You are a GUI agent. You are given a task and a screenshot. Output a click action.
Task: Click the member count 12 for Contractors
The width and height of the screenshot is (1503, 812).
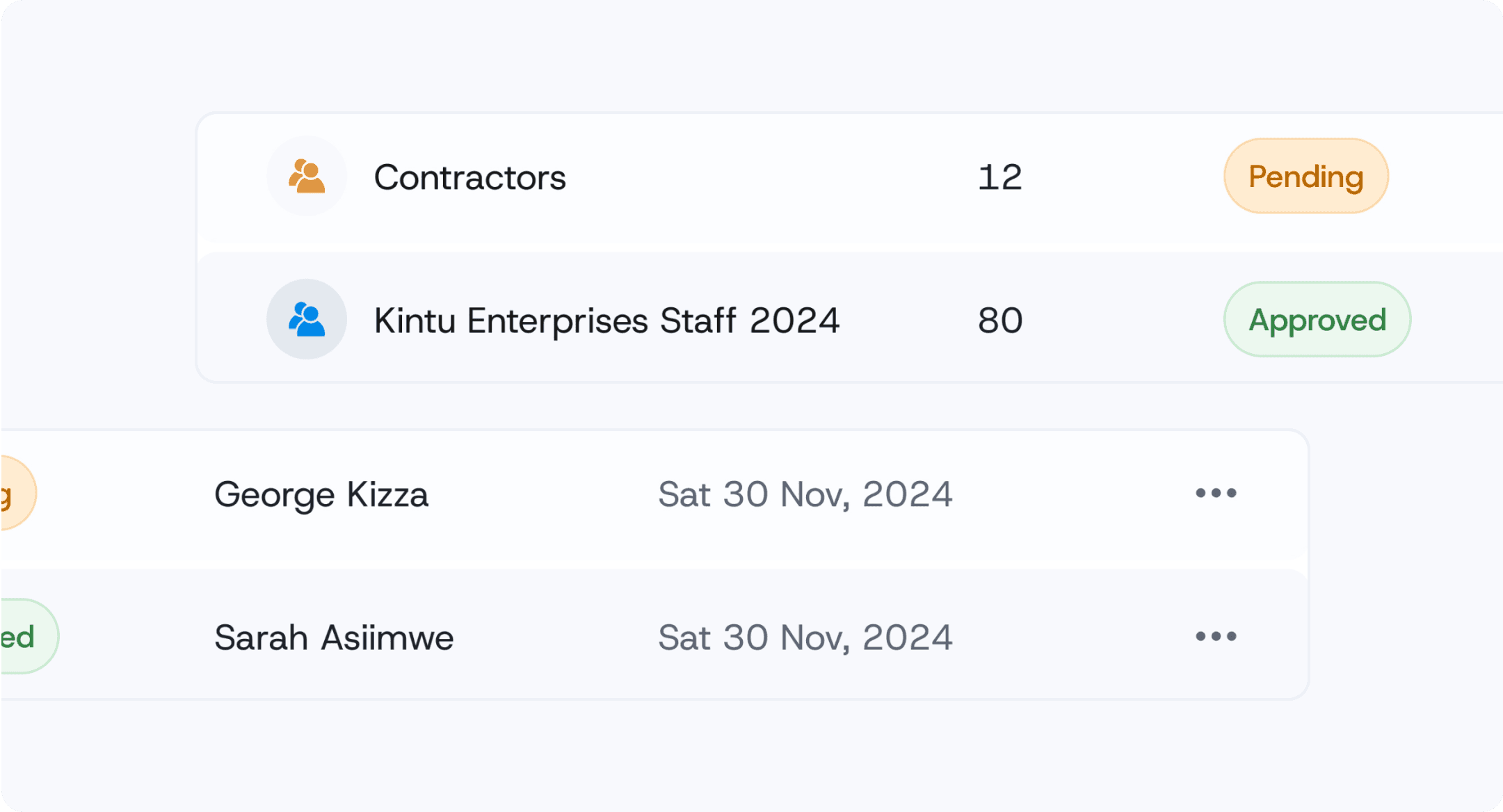click(999, 178)
